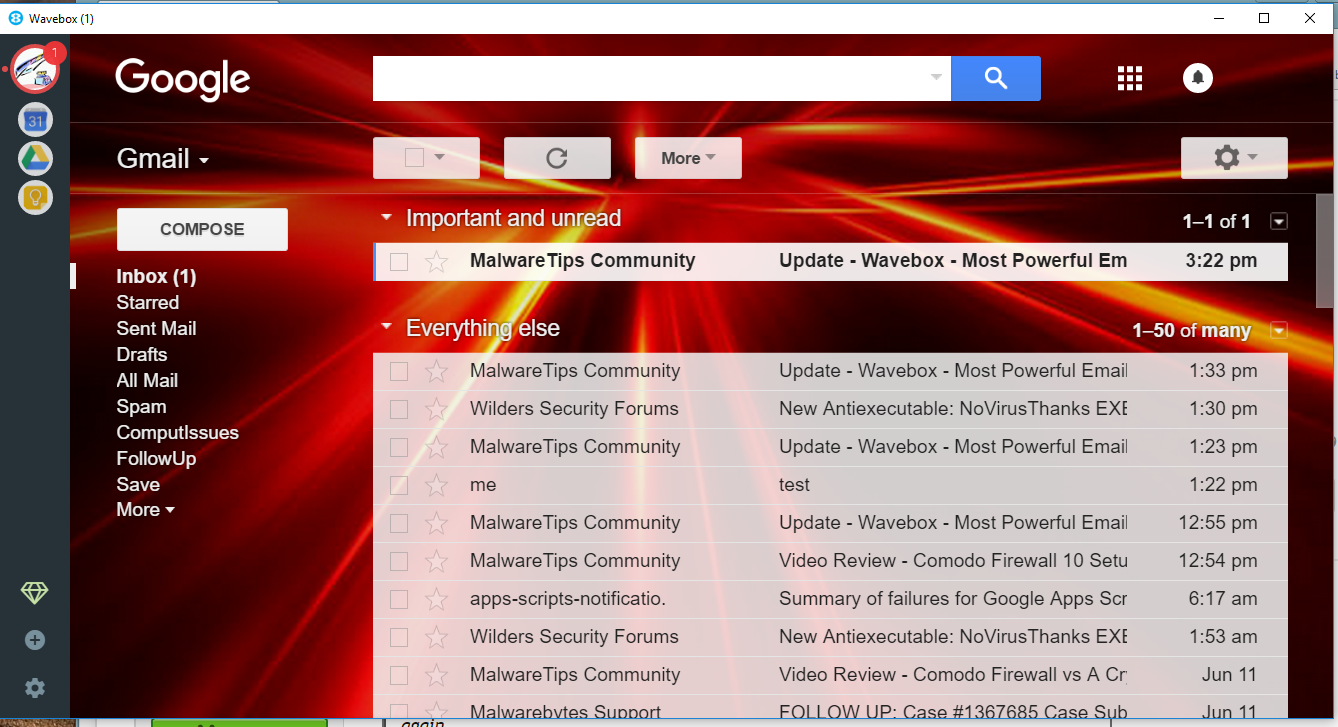Check the 12:55 pm MalwareTips email box
The image size is (1338, 727).
point(399,524)
